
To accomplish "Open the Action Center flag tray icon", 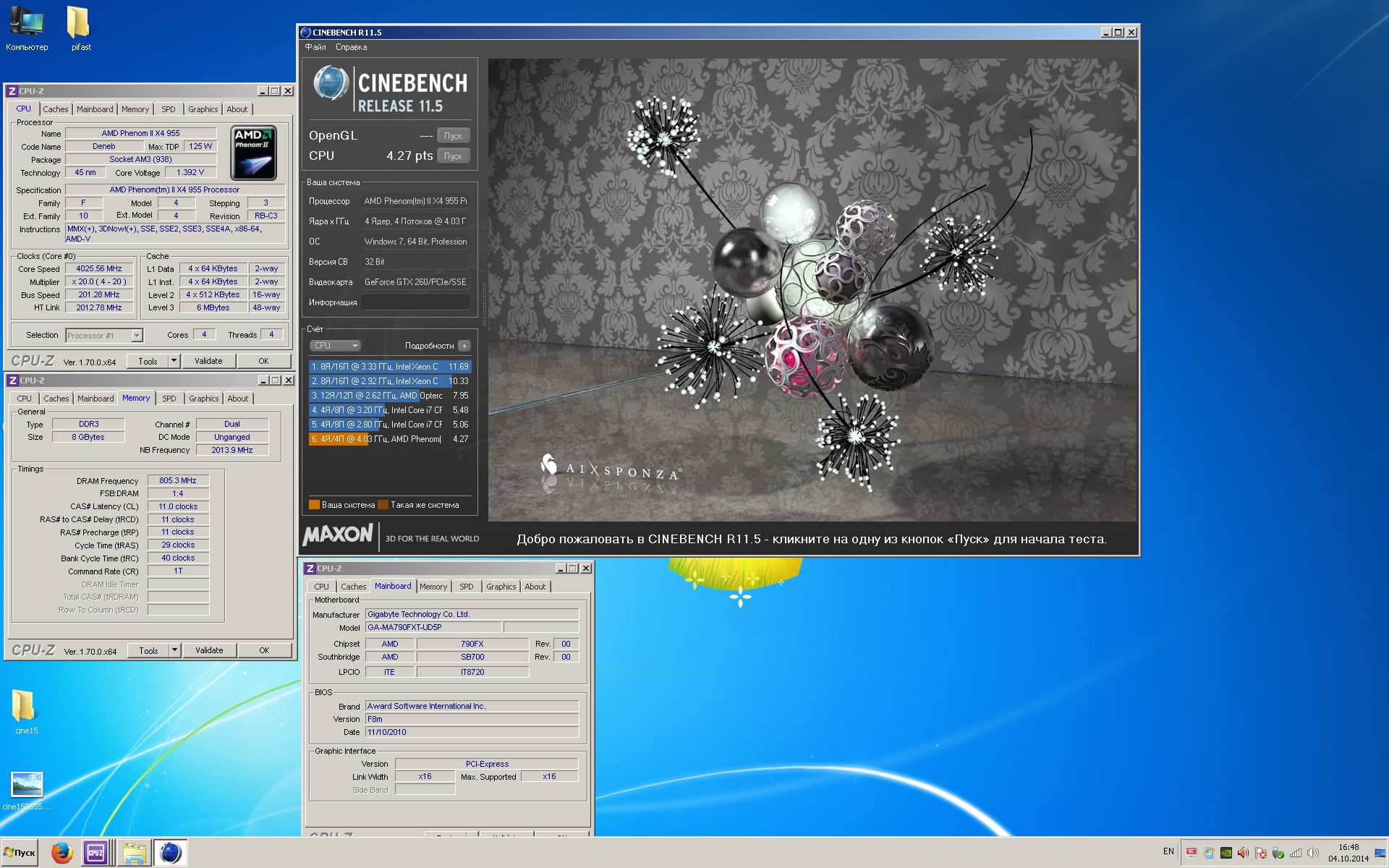I will click(1260, 853).
